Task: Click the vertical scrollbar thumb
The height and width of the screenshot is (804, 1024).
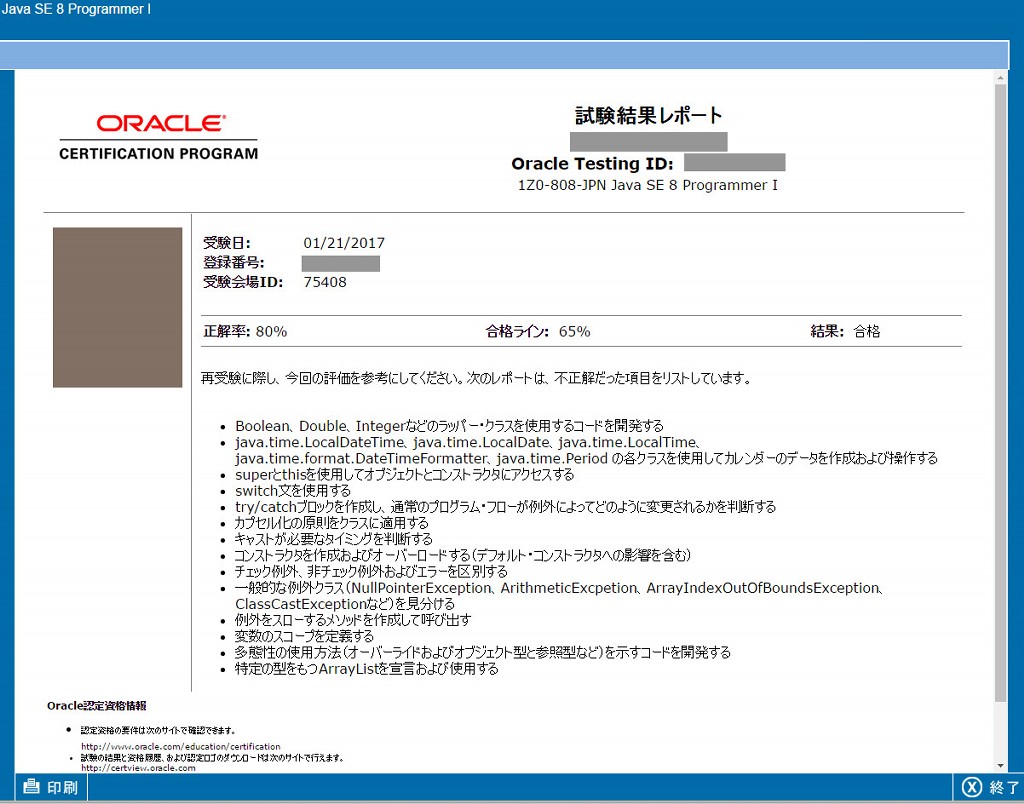Action: pyautogui.click(x=1000, y=393)
